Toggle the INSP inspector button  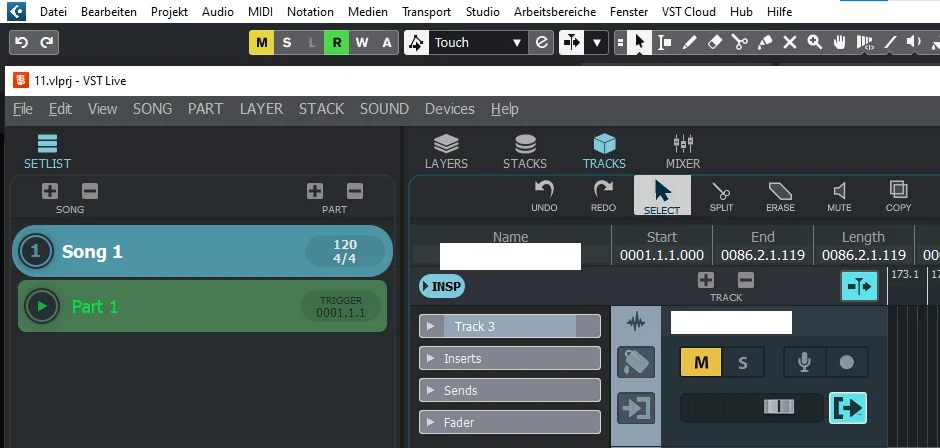(442, 286)
